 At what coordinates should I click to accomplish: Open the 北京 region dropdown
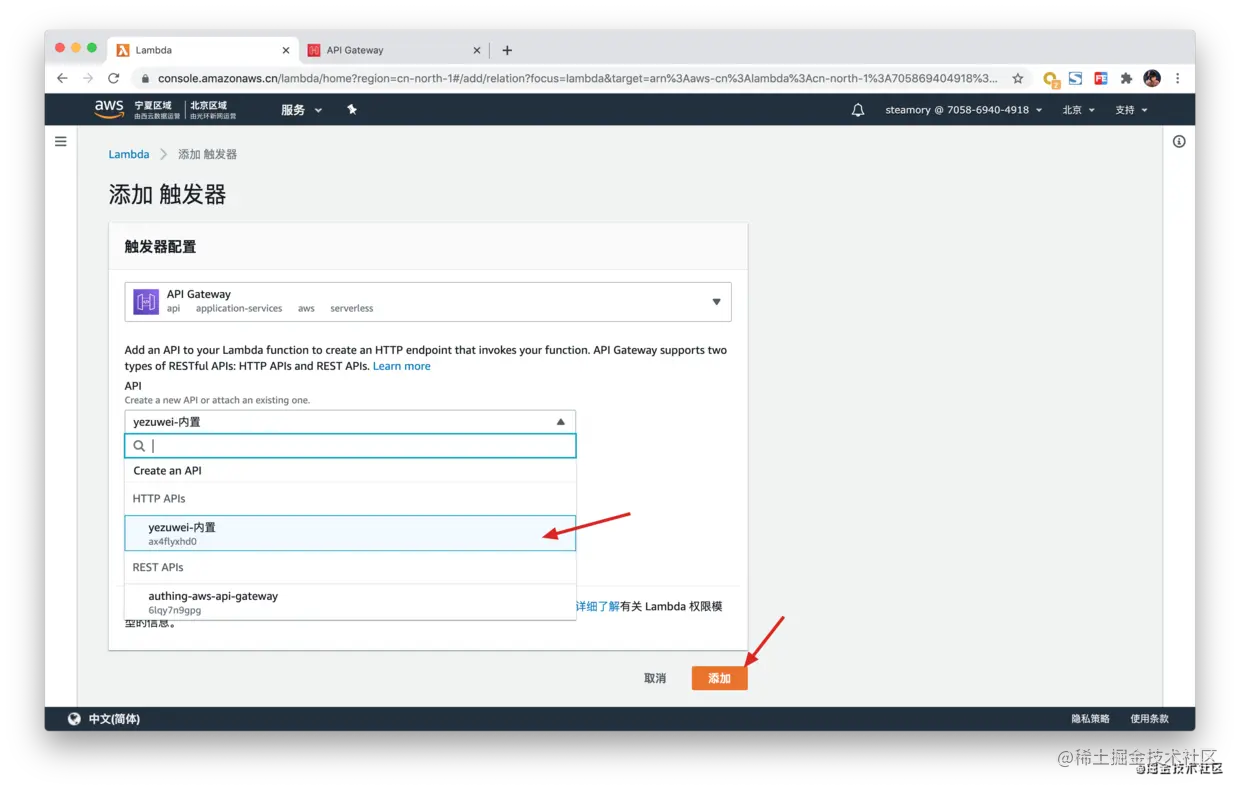(x=1079, y=110)
